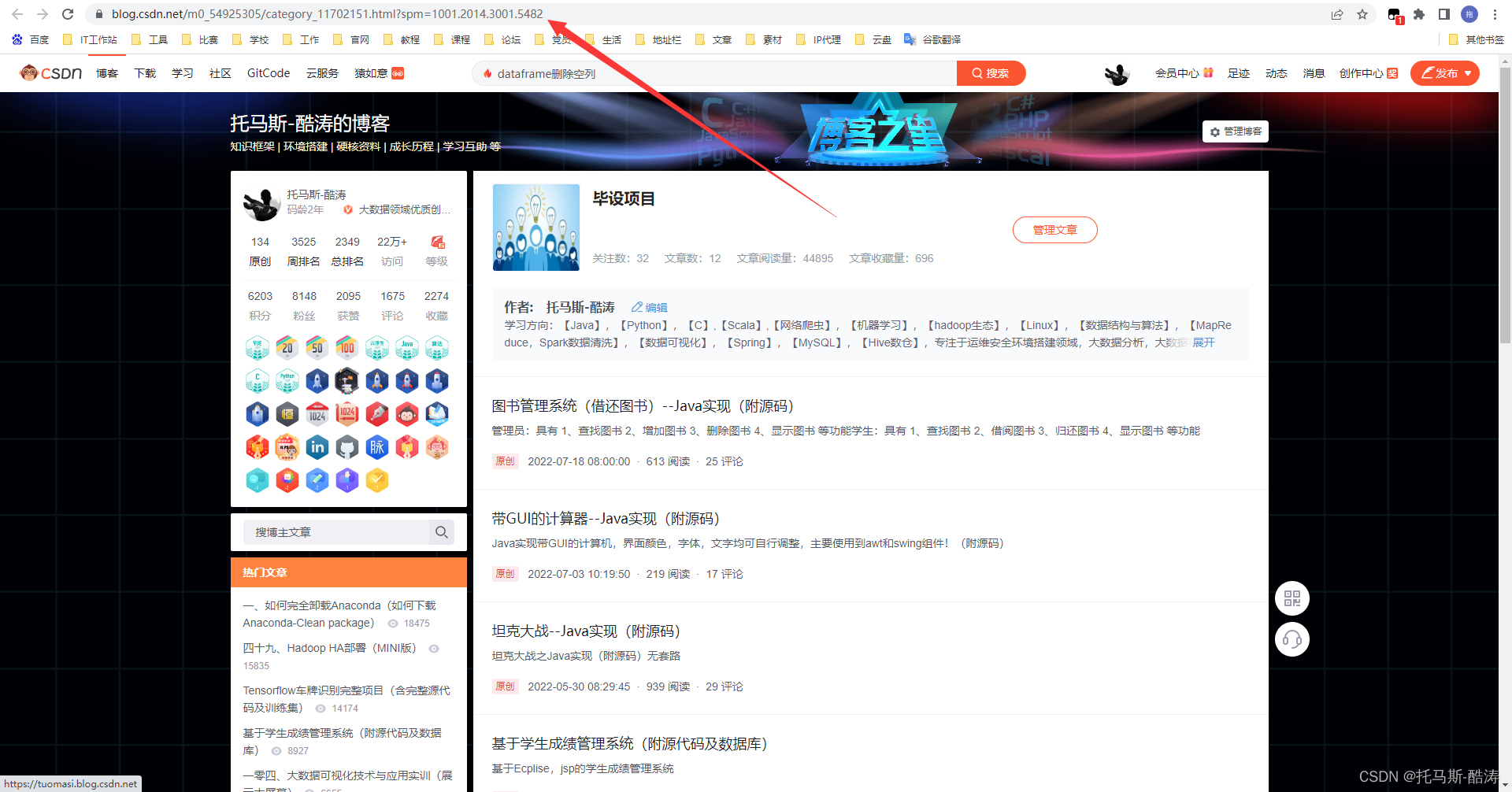The width and height of the screenshot is (1512, 792).
Task: Click the customer service headset icon
Action: (1291, 639)
